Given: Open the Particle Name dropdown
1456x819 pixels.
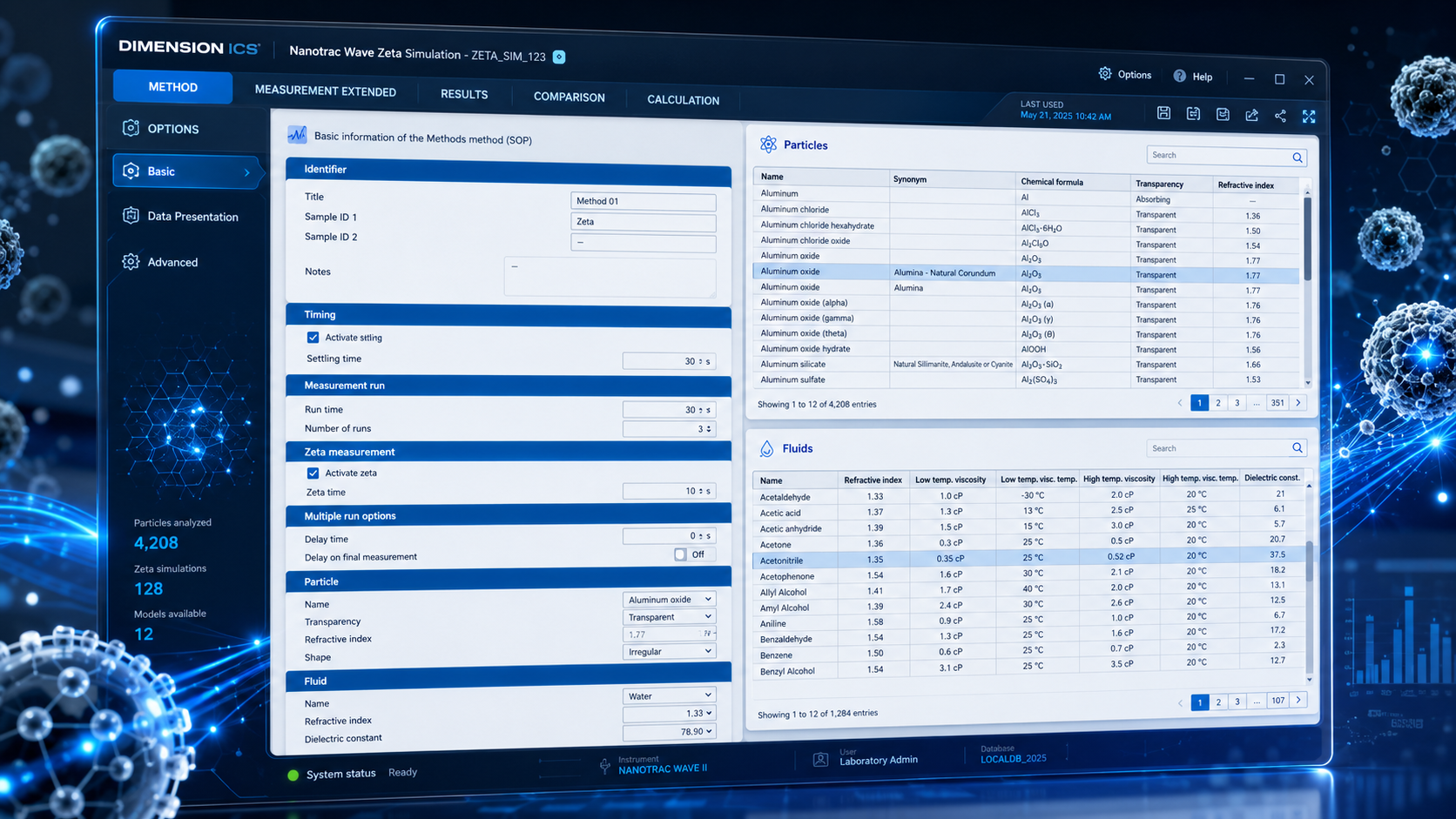Looking at the screenshot, I should click(x=669, y=599).
